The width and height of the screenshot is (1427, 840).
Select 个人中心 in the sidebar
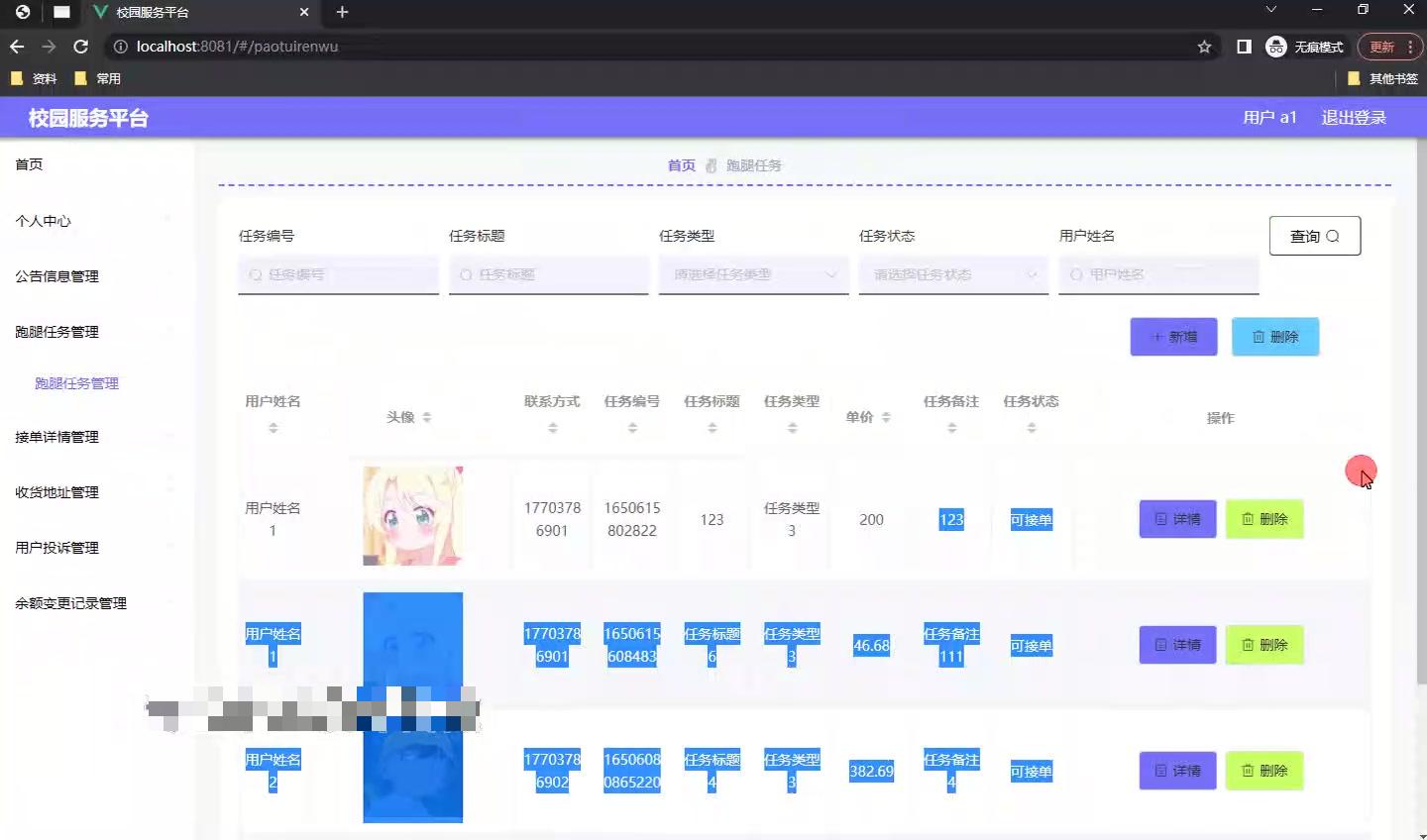[43, 221]
